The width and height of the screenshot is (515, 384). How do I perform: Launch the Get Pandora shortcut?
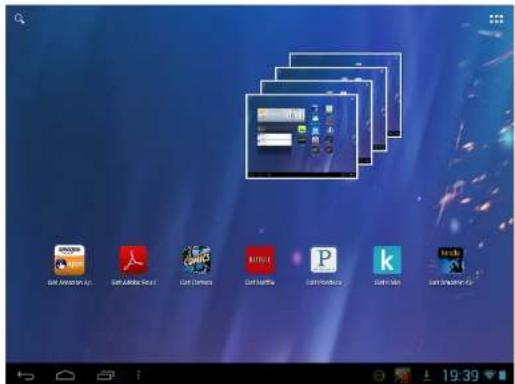pos(324,265)
